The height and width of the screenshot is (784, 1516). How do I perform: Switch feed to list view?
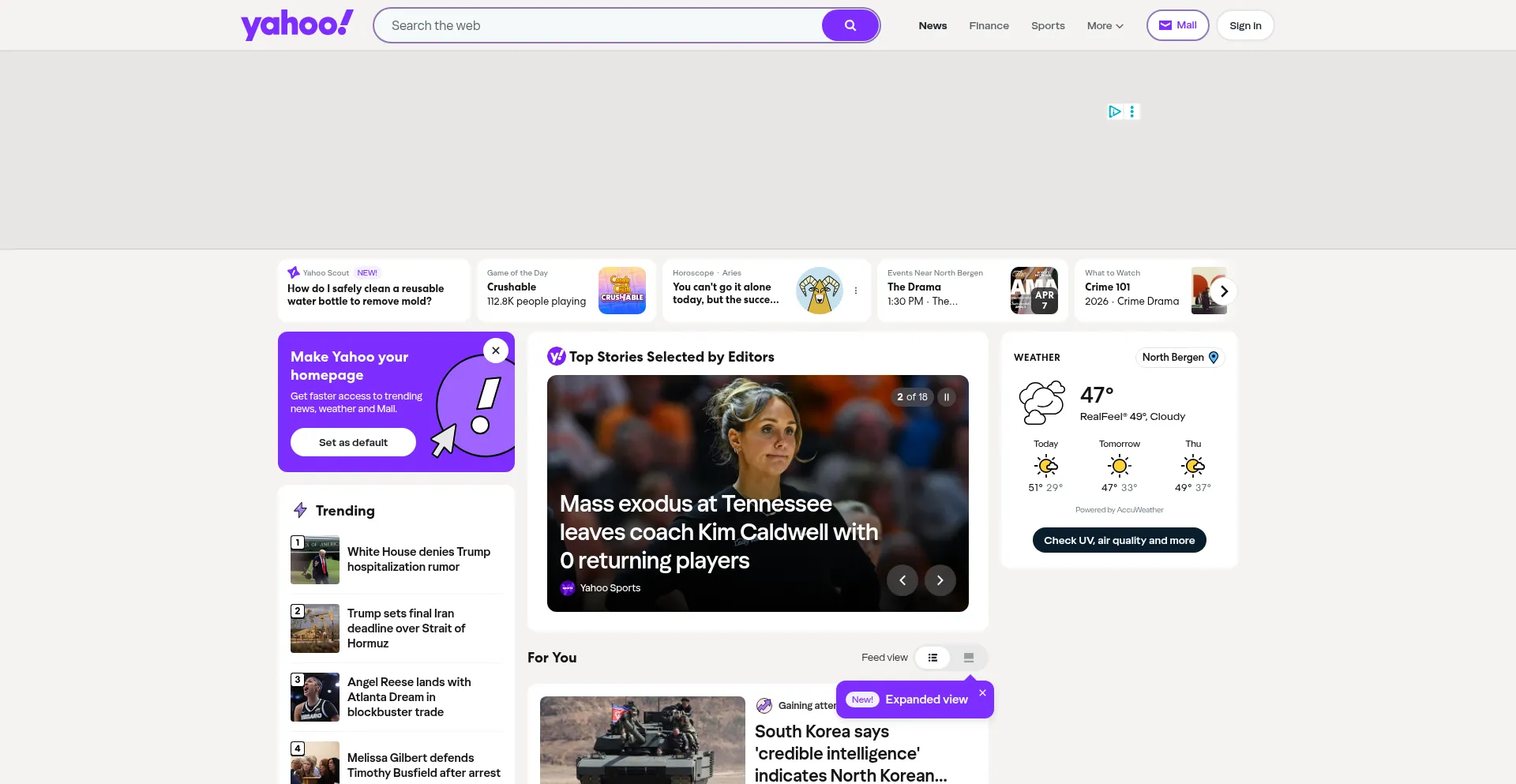pos(932,658)
